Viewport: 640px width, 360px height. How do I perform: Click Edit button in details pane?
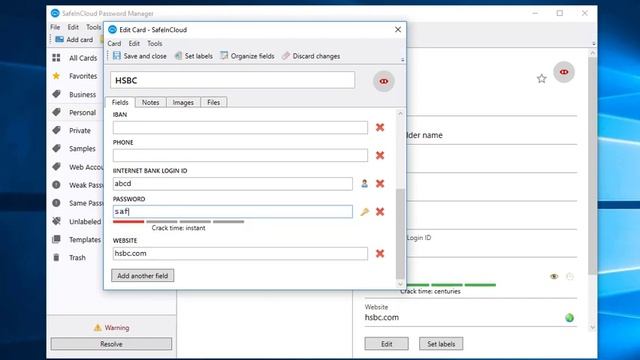387,344
